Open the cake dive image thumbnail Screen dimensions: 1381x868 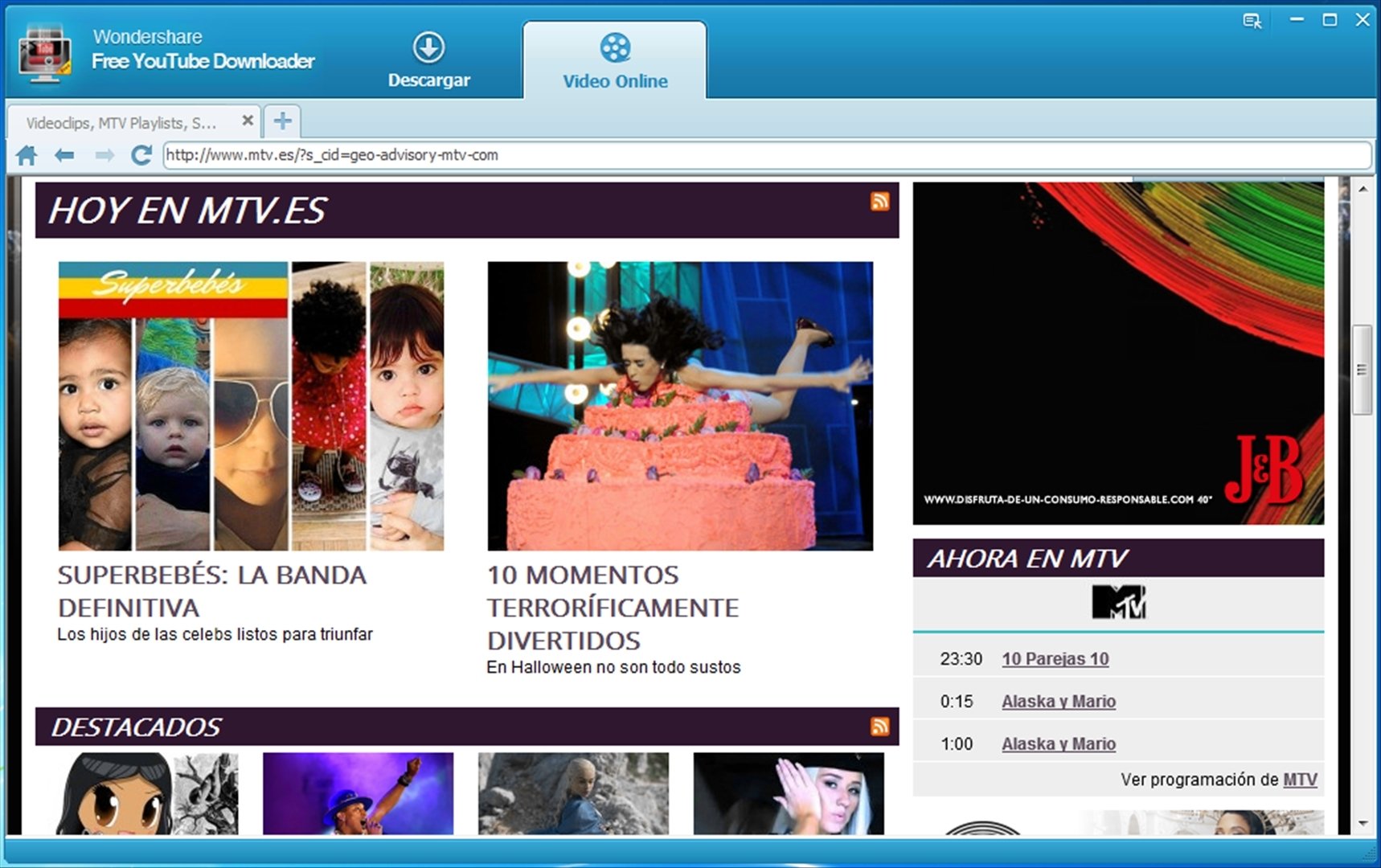click(680, 406)
